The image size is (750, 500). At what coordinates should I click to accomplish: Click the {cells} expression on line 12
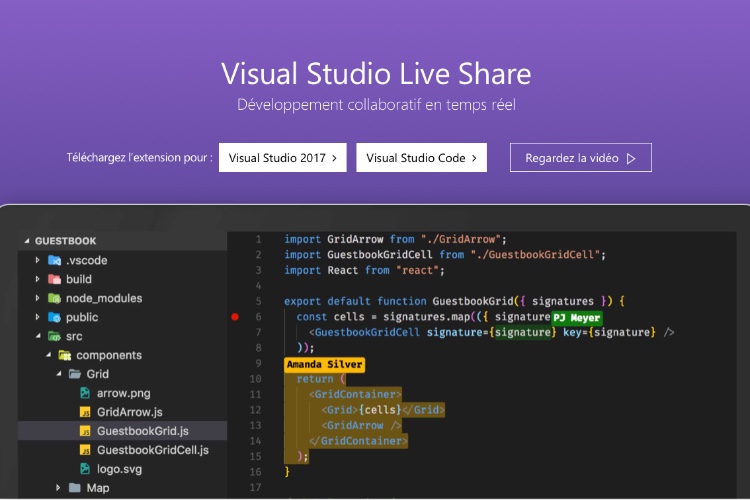click(x=380, y=410)
